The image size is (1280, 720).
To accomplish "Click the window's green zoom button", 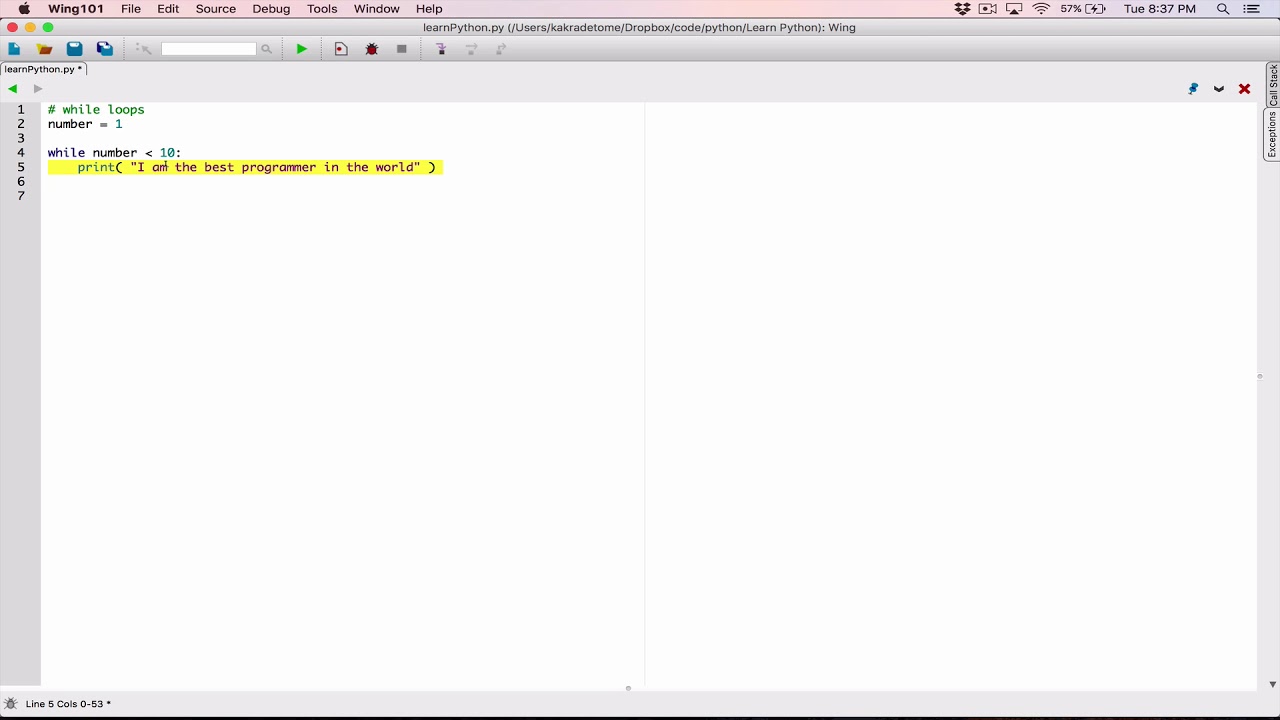I will (48, 28).
